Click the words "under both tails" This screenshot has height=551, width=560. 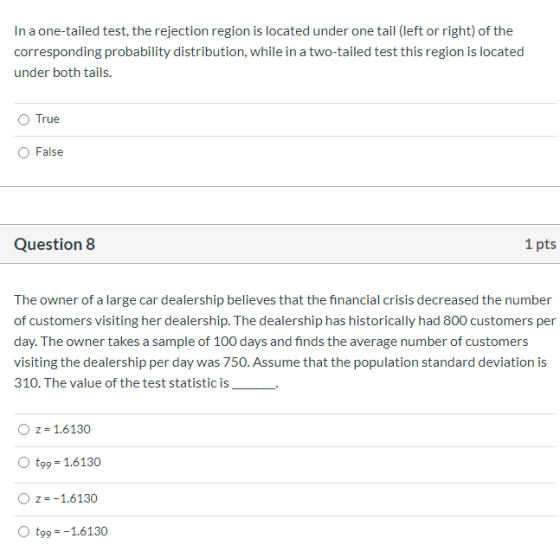pyautogui.click(x=62, y=72)
